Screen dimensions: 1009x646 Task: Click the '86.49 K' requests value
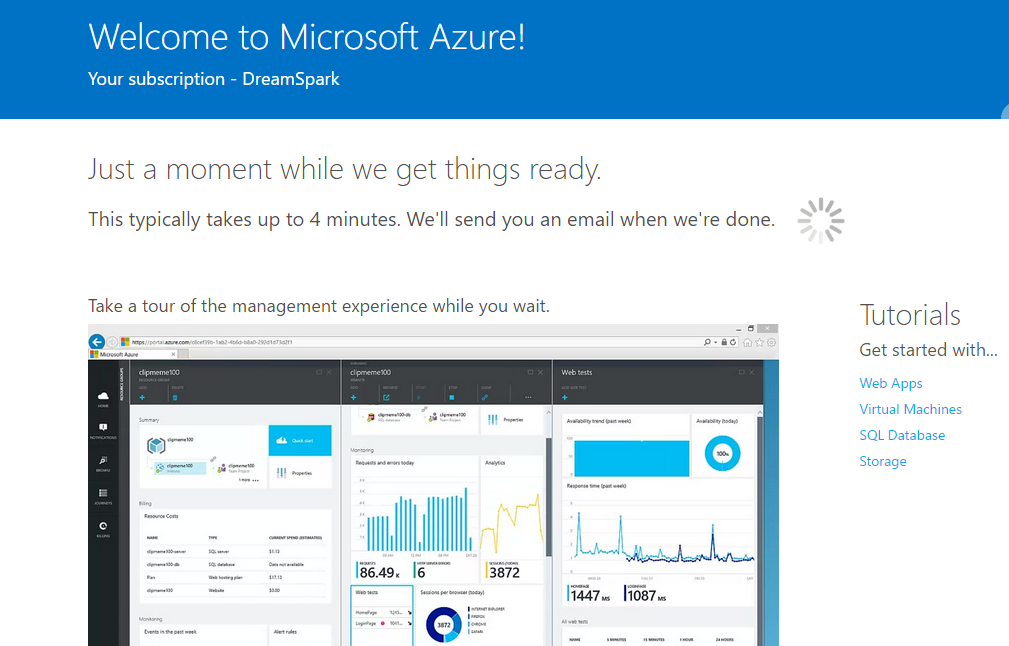click(379, 572)
